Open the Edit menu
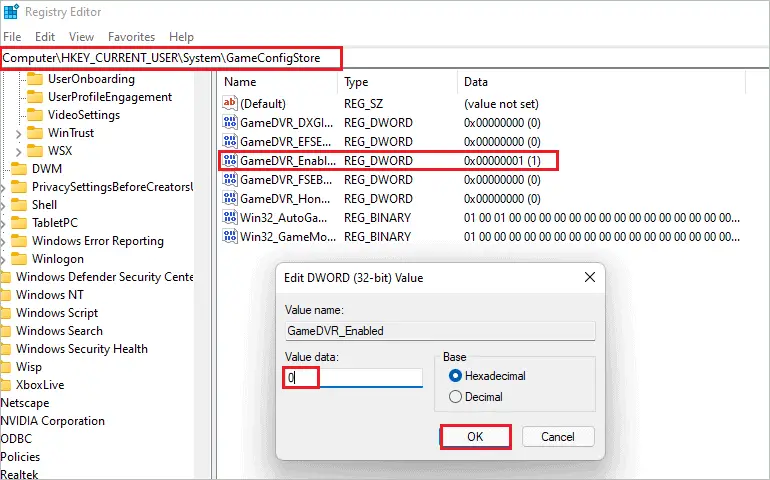The image size is (770, 480). tap(45, 37)
